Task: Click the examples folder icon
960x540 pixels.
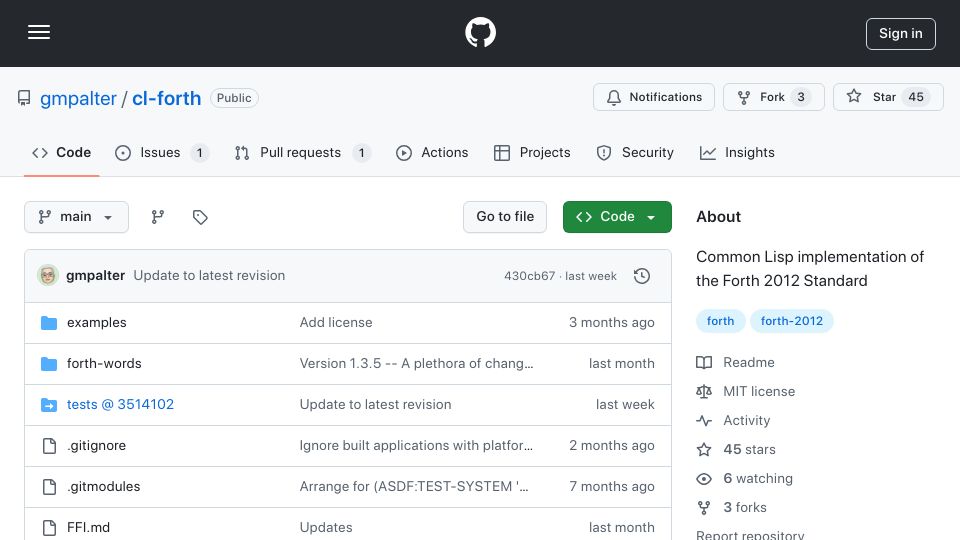Action: [49, 323]
